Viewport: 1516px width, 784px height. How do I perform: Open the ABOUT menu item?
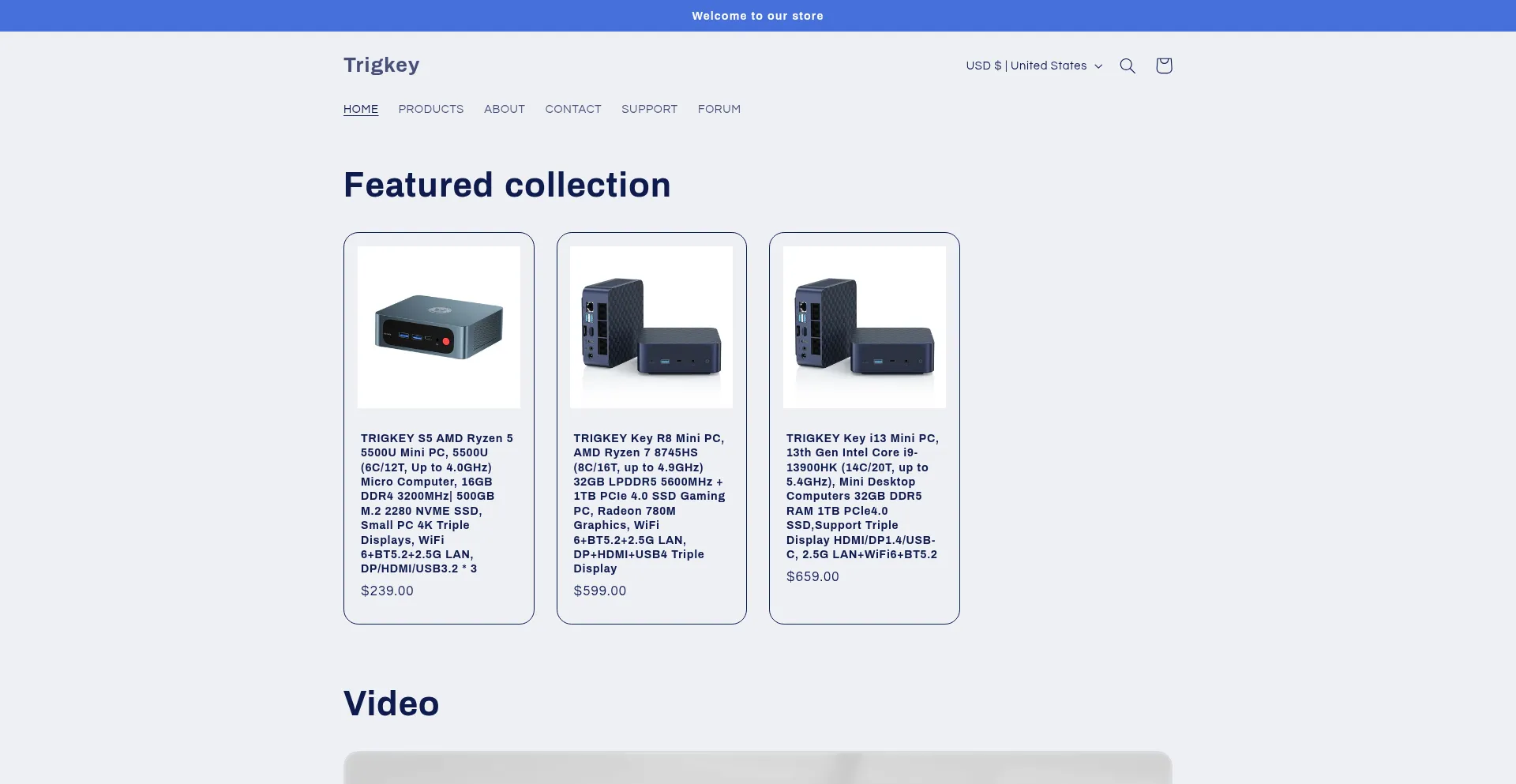505,109
